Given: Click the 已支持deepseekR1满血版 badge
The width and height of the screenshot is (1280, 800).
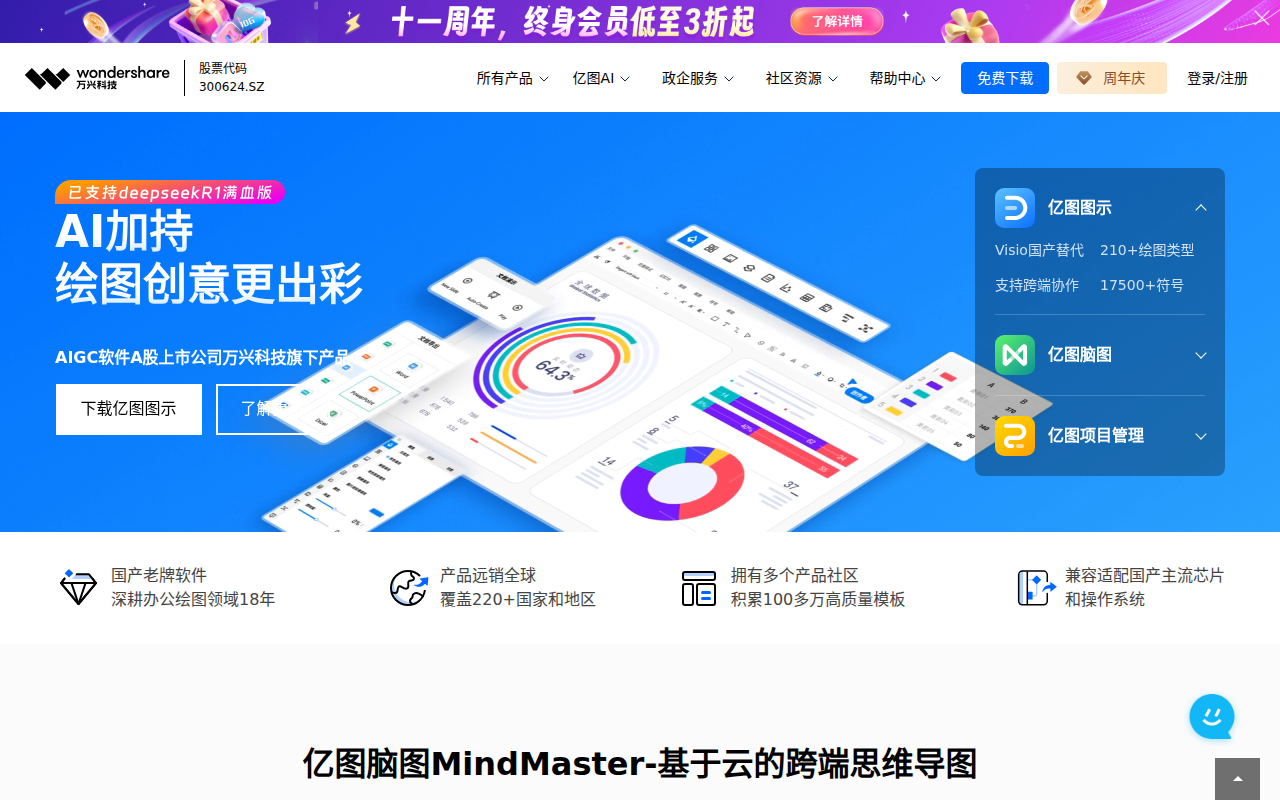Looking at the screenshot, I should click(170, 192).
